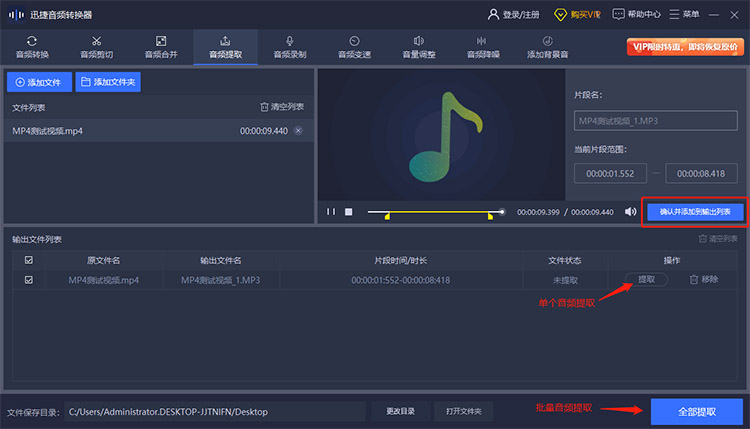This screenshot has width=750, height=429.
Task: Click the 迅捷音频转换器 app logo icon
Action: coord(16,15)
